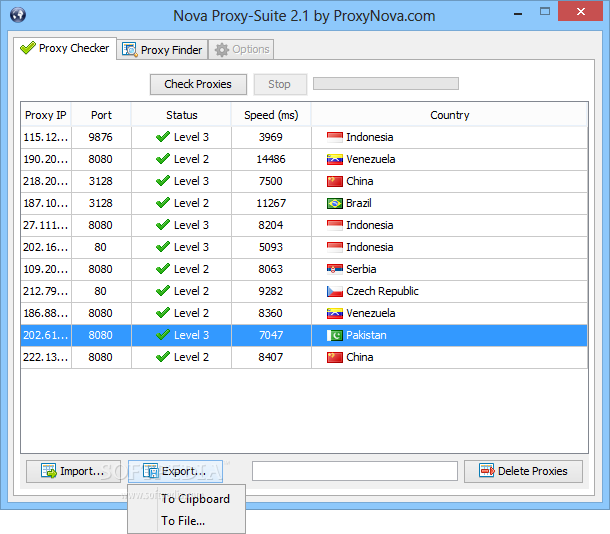The height and width of the screenshot is (534, 610).
Task: Close the Nova Proxy-Suite window
Action: (580, 11)
